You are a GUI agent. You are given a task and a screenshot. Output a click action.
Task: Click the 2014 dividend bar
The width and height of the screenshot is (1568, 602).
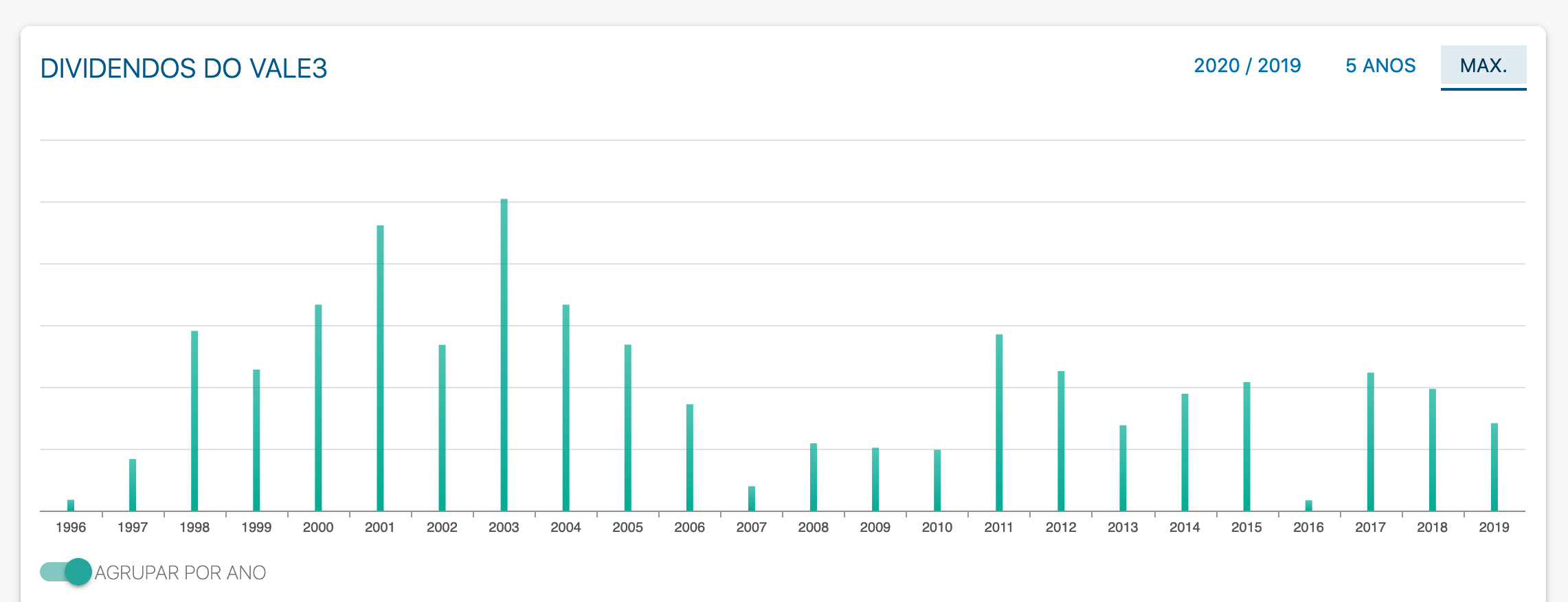point(1185,452)
